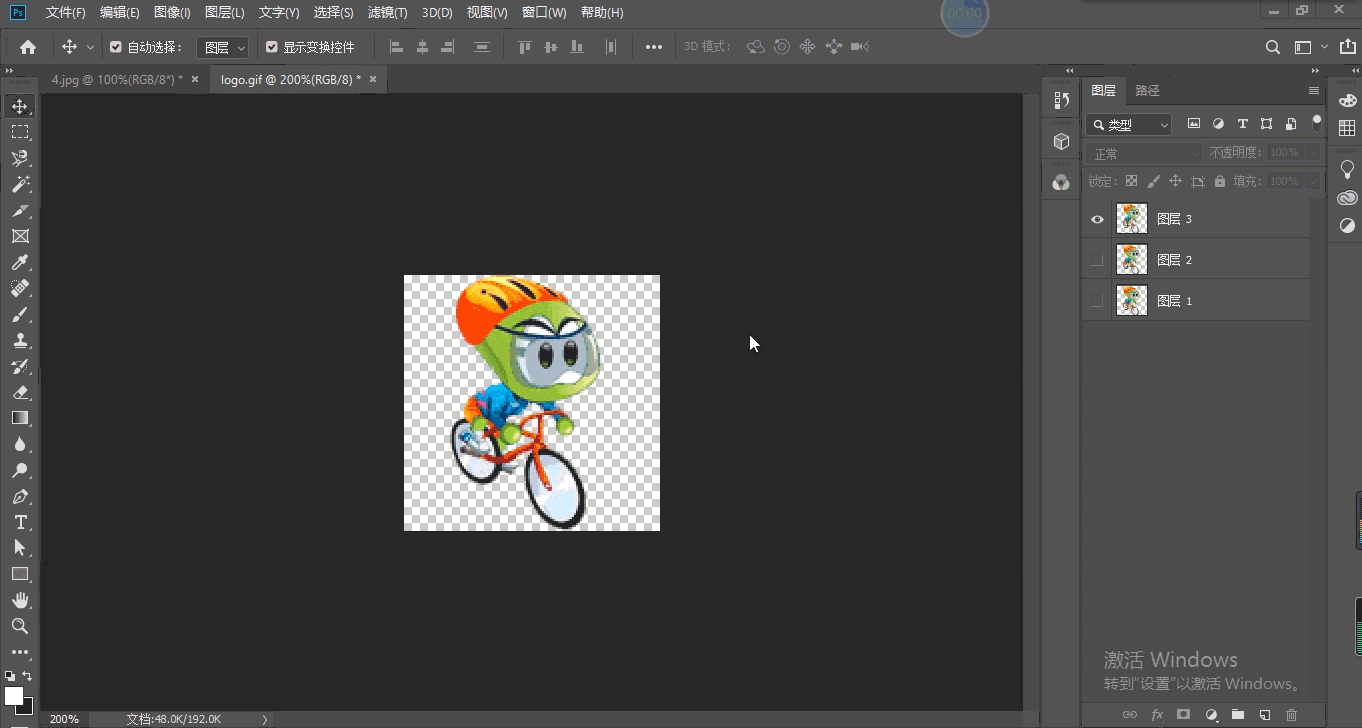
Task: Toggle the 显示变换控件 checkbox
Action: pyautogui.click(x=272, y=47)
